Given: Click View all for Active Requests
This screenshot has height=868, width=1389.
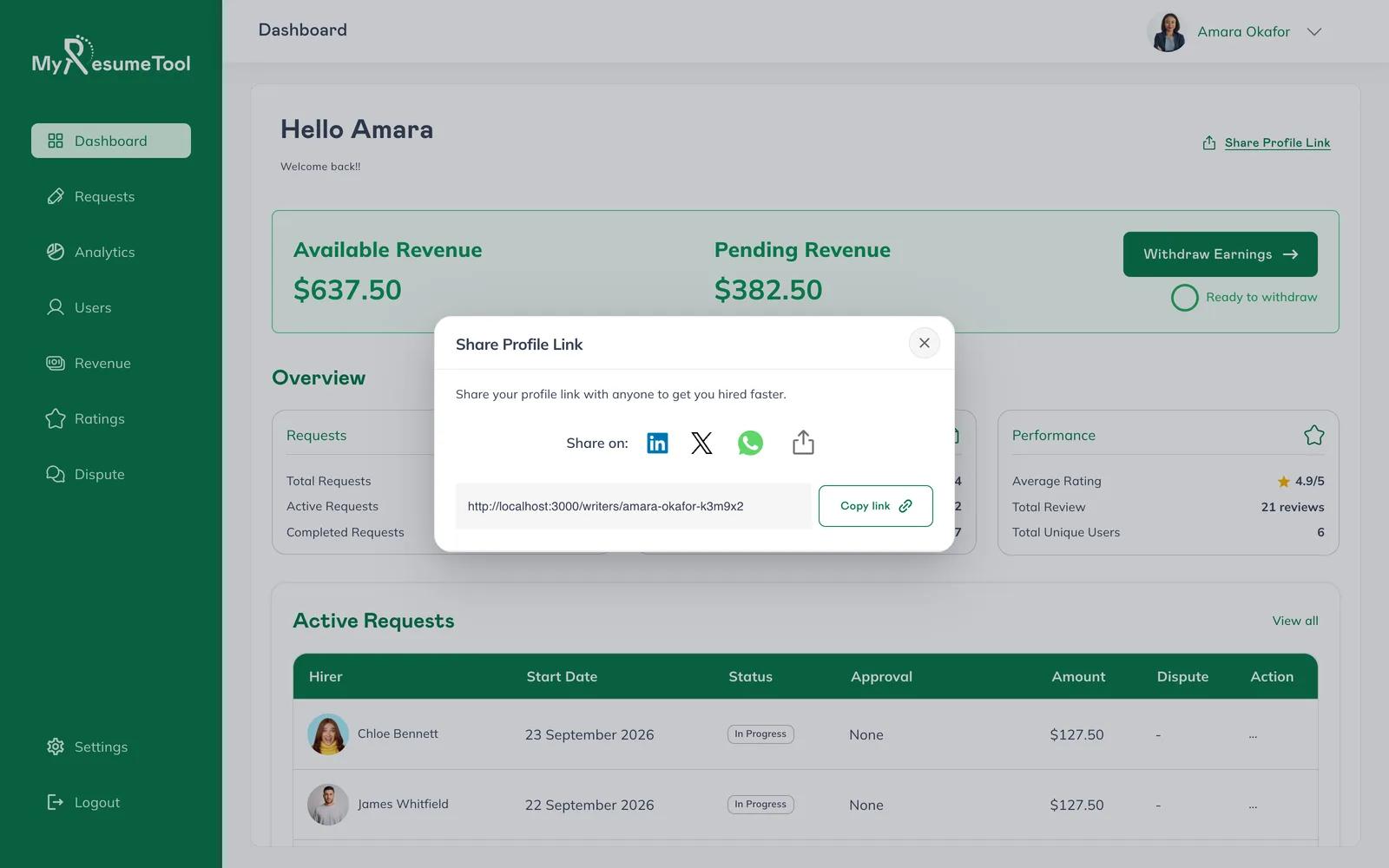Looking at the screenshot, I should (1295, 621).
